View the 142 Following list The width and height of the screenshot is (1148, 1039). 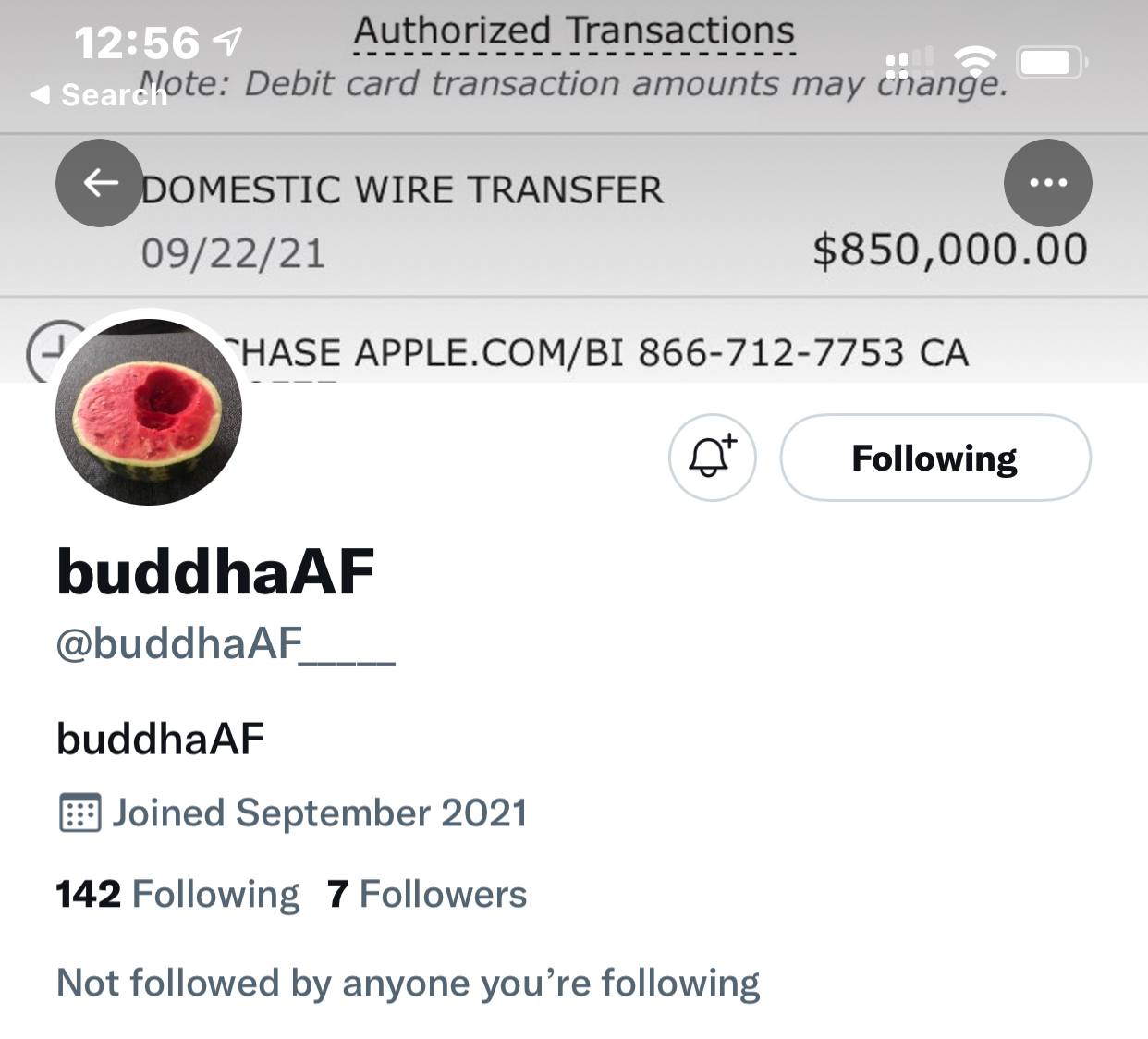(x=177, y=895)
